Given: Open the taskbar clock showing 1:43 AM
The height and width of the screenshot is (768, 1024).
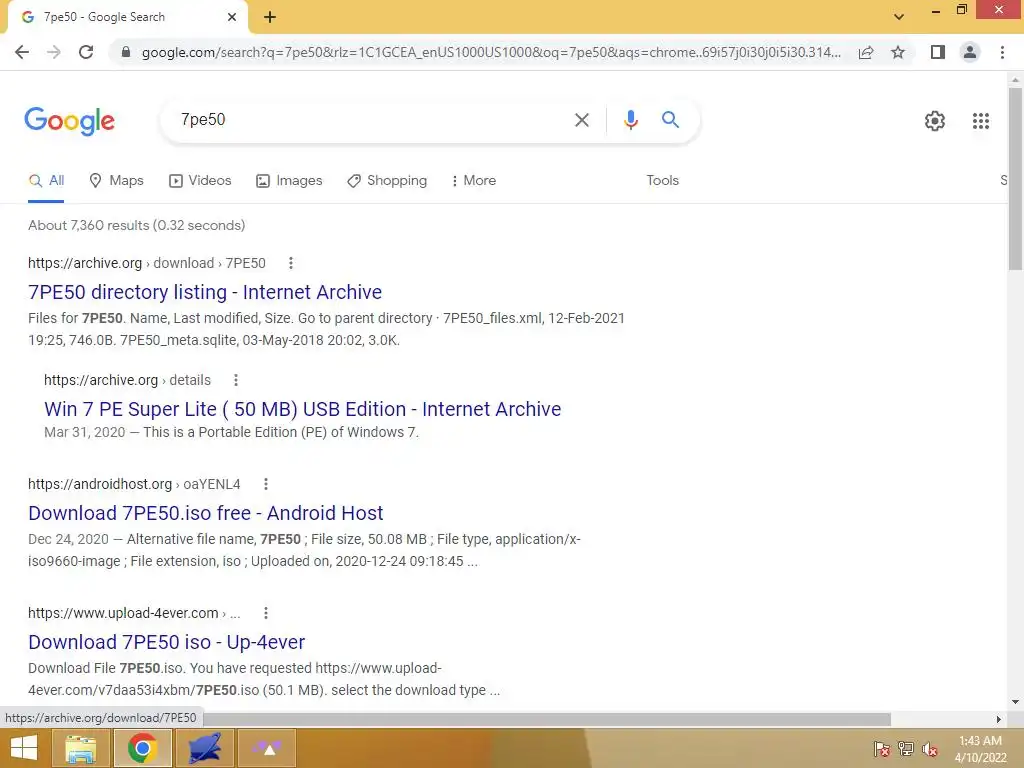Looking at the screenshot, I should point(980,749).
